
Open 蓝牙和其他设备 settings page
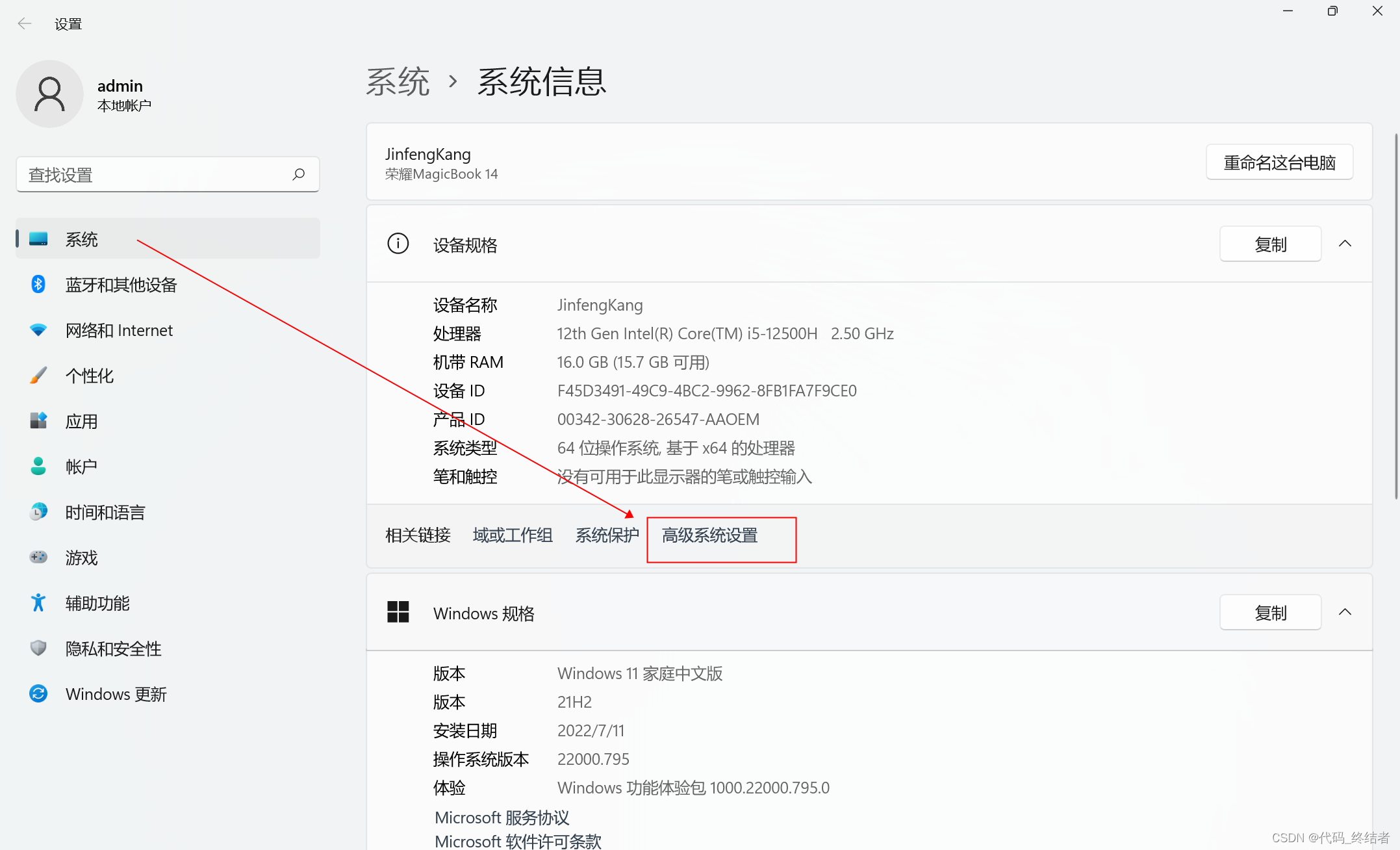tap(168, 285)
